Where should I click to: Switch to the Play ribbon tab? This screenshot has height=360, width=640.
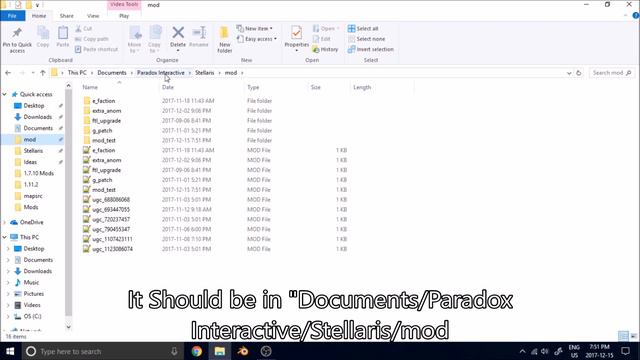tap(124, 16)
